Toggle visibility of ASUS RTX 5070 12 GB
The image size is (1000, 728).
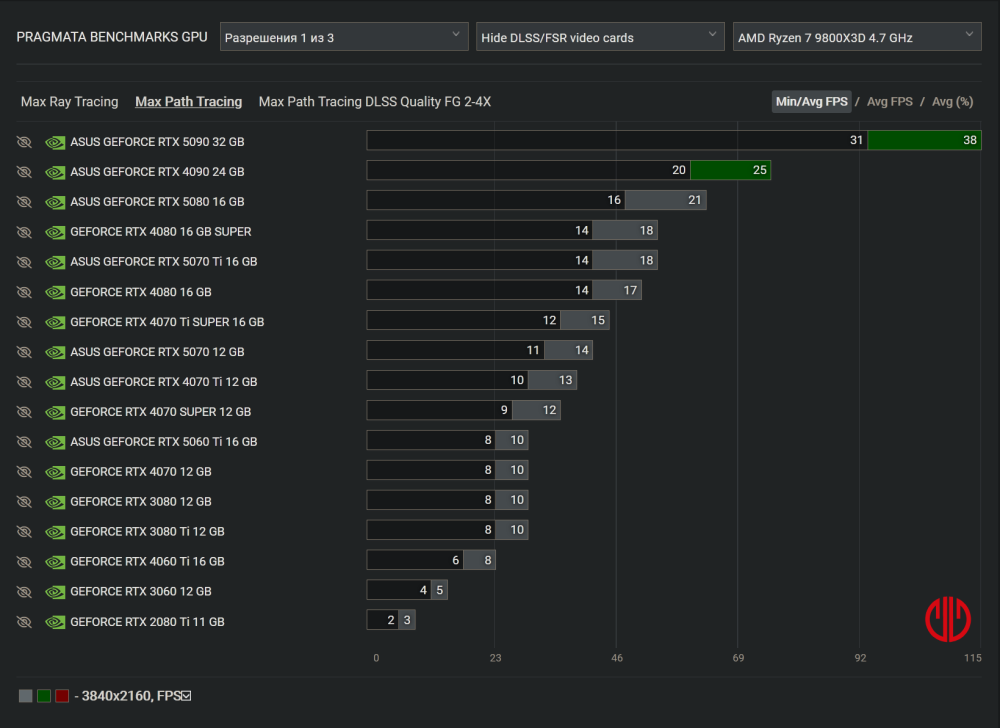click(x=24, y=352)
